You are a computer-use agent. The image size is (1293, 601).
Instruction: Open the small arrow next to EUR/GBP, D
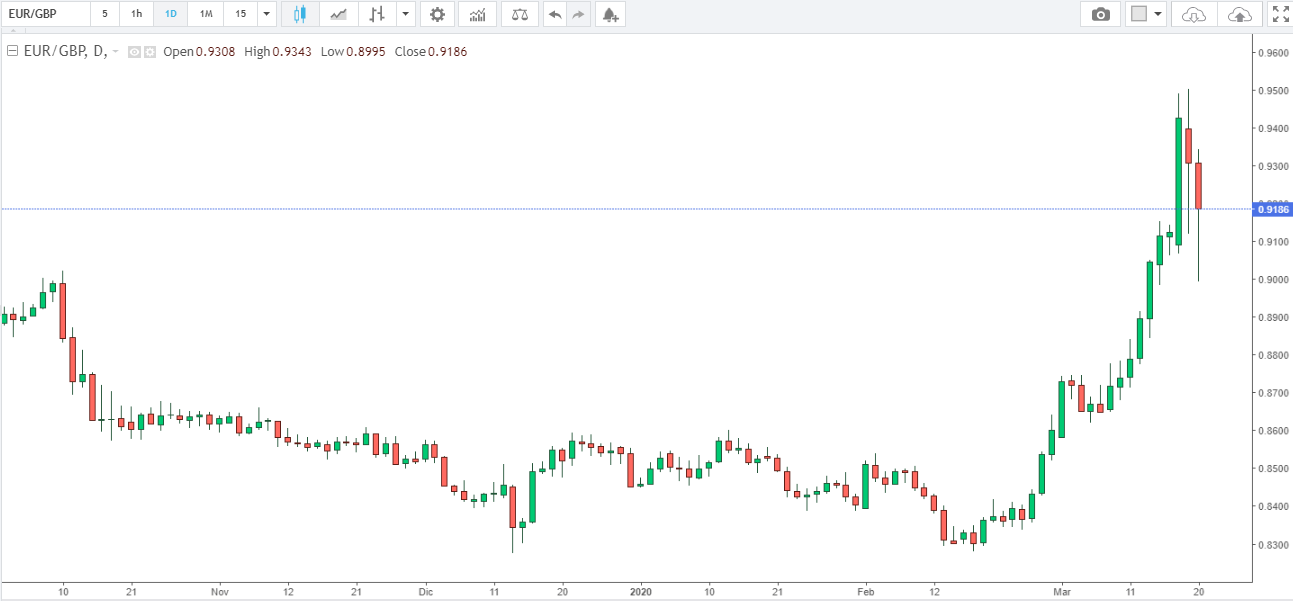(116, 51)
